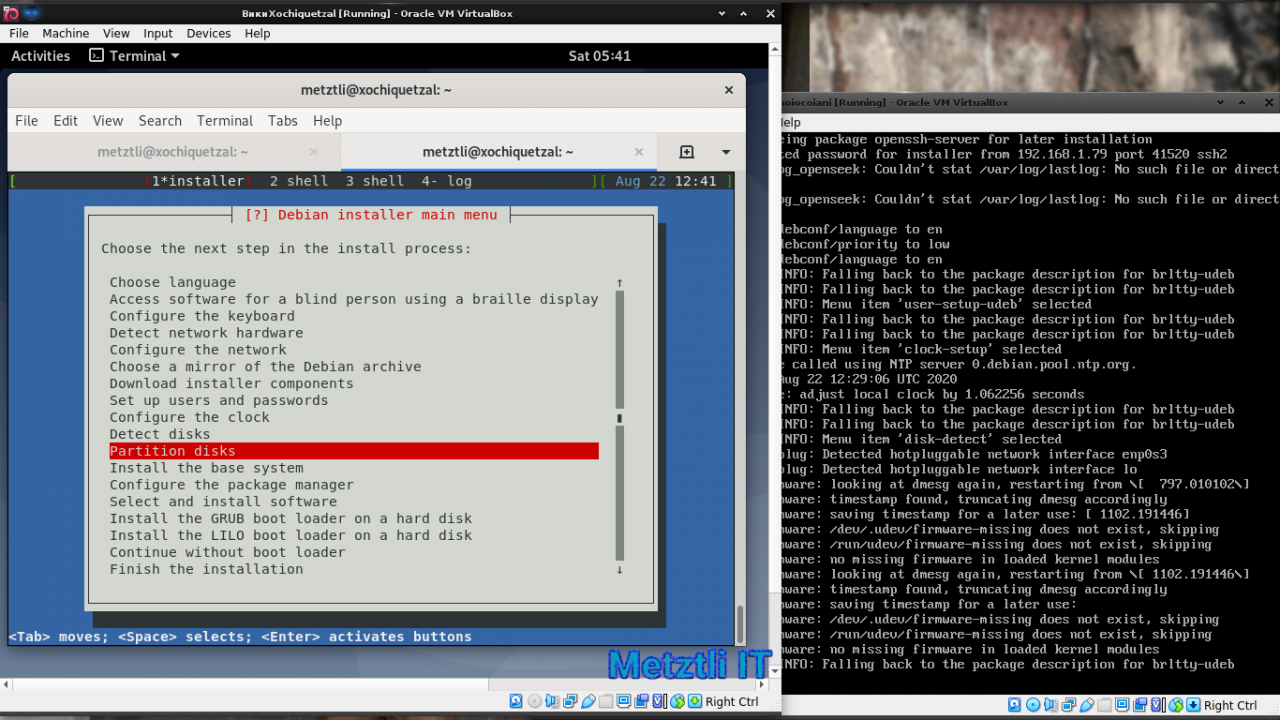Open the tab list dropdown arrow in Terminal

point(726,152)
